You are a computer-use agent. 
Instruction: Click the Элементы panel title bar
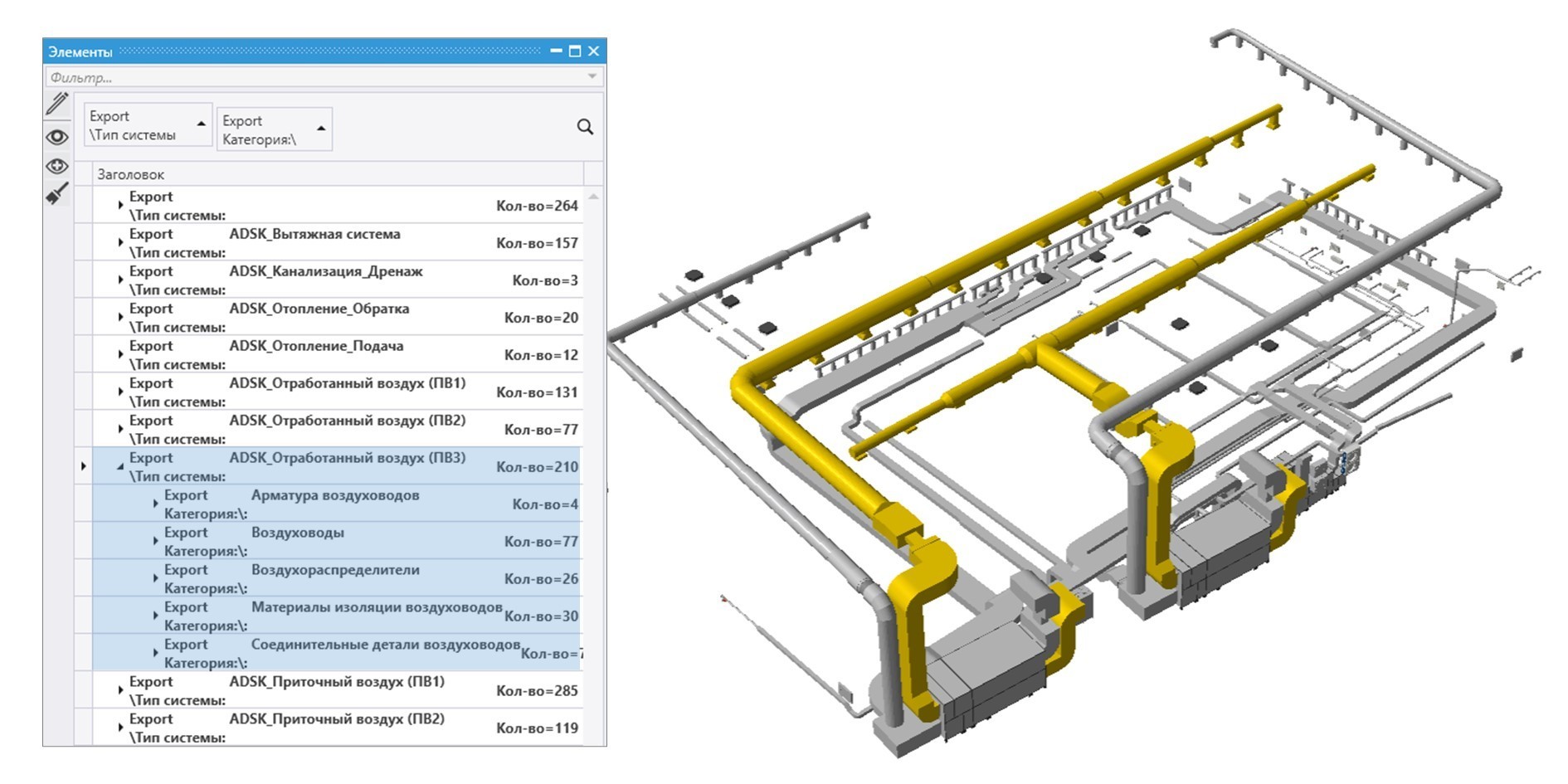click(324, 51)
